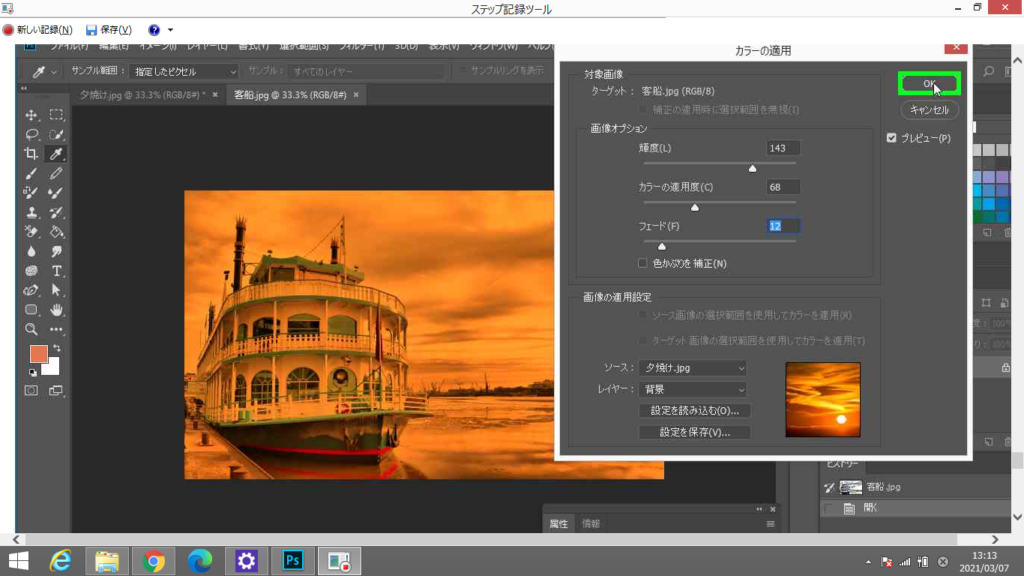Select the Quick Selection tool
This screenshot has width=1024, height=576.
(56, 135)
